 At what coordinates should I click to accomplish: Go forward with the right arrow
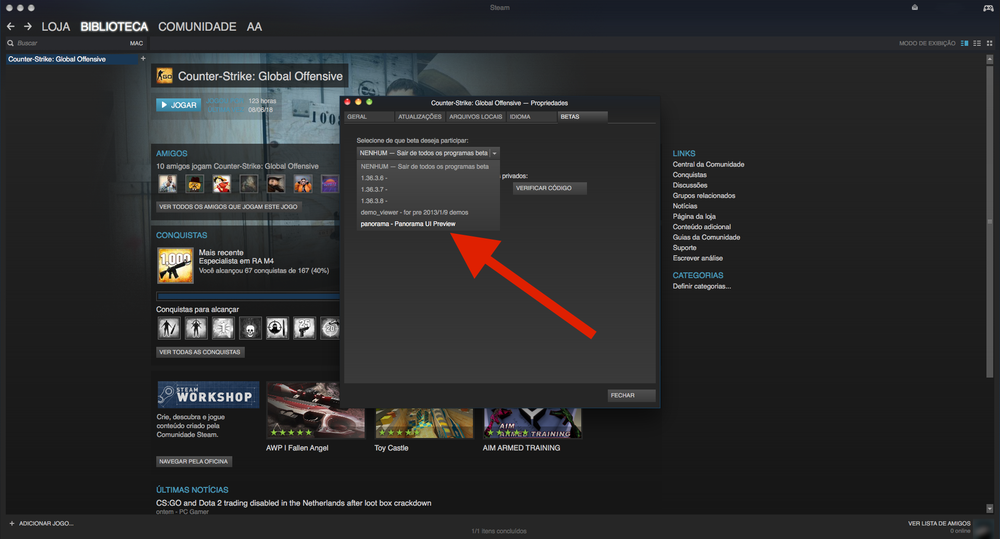click(x=27, y=26)
